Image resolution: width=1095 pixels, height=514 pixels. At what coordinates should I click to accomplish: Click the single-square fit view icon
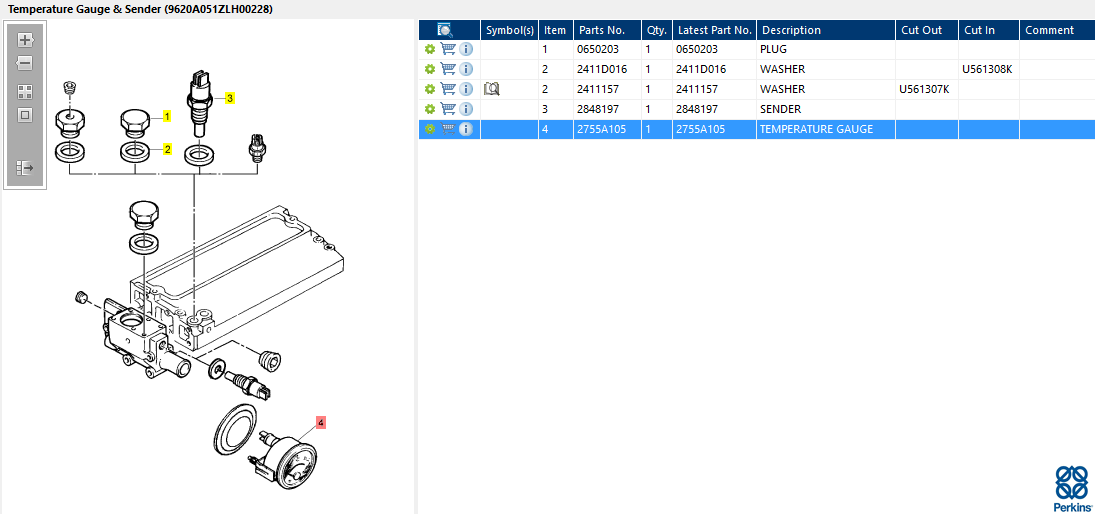[x=25, y=114]
